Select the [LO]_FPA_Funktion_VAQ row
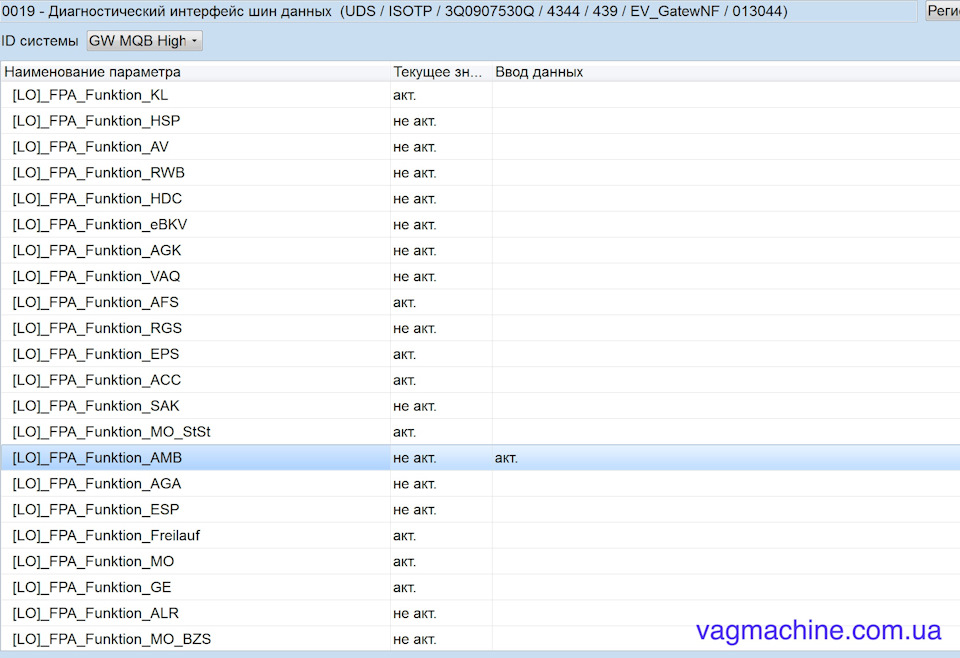Image resolution: width=960 pixels, height=658 pixels. (480, 277)
